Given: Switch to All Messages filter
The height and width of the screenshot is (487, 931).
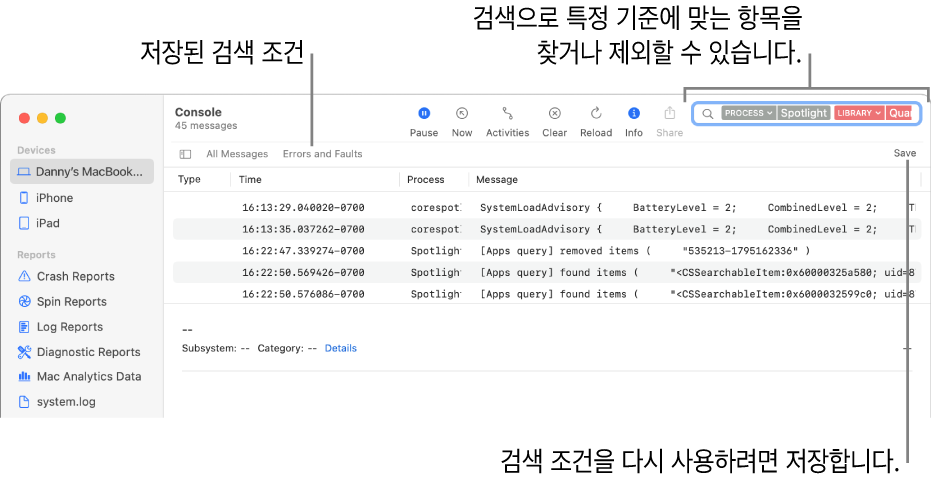Looking at the screenshot, I should [x=237, y=154].
